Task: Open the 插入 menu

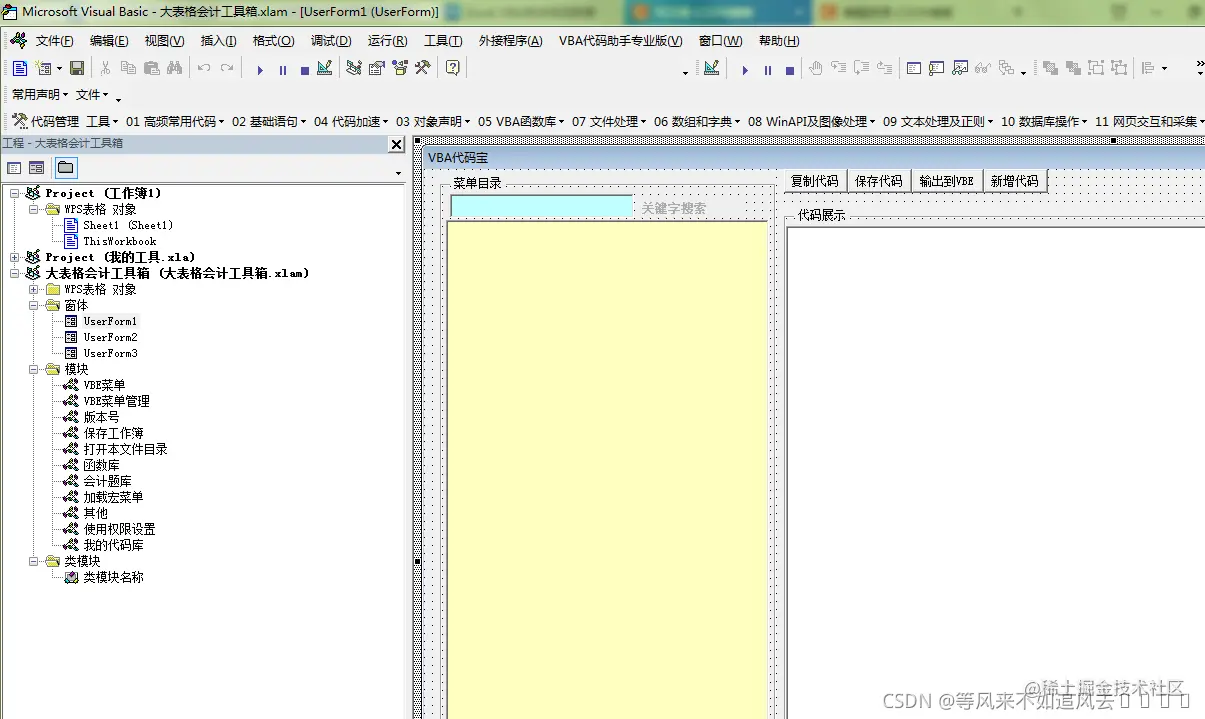Action: [219, 41]
